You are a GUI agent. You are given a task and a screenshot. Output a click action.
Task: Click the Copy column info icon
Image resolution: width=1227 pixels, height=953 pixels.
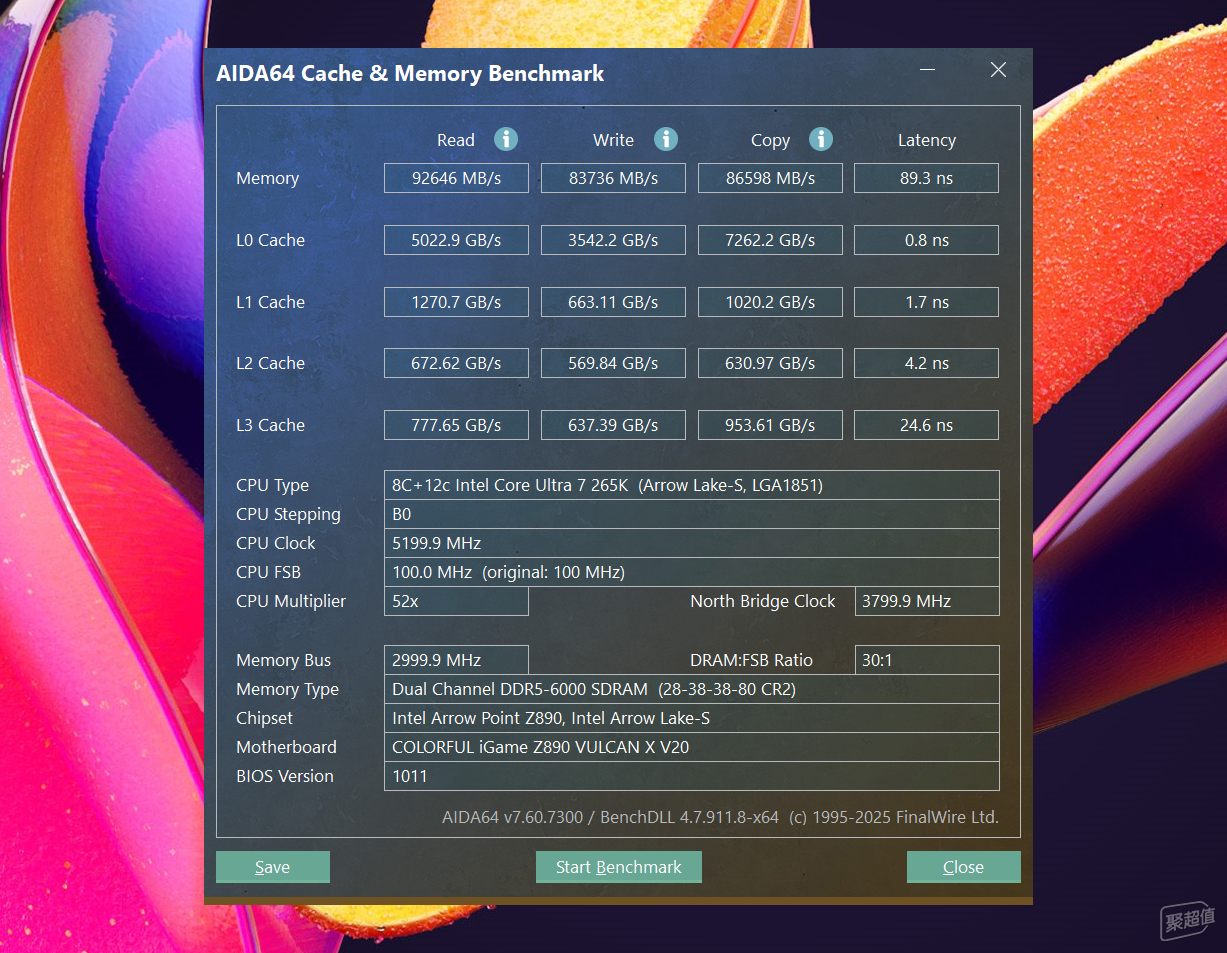[821, 139]
